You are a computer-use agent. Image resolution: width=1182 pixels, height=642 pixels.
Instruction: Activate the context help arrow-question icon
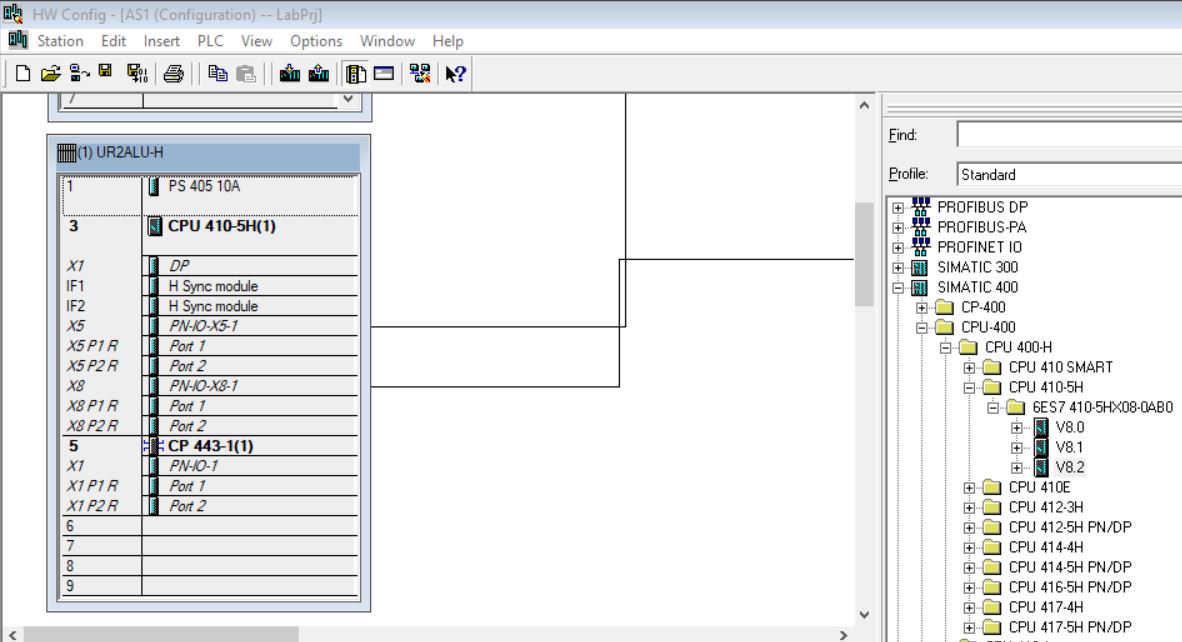[456, 73]
